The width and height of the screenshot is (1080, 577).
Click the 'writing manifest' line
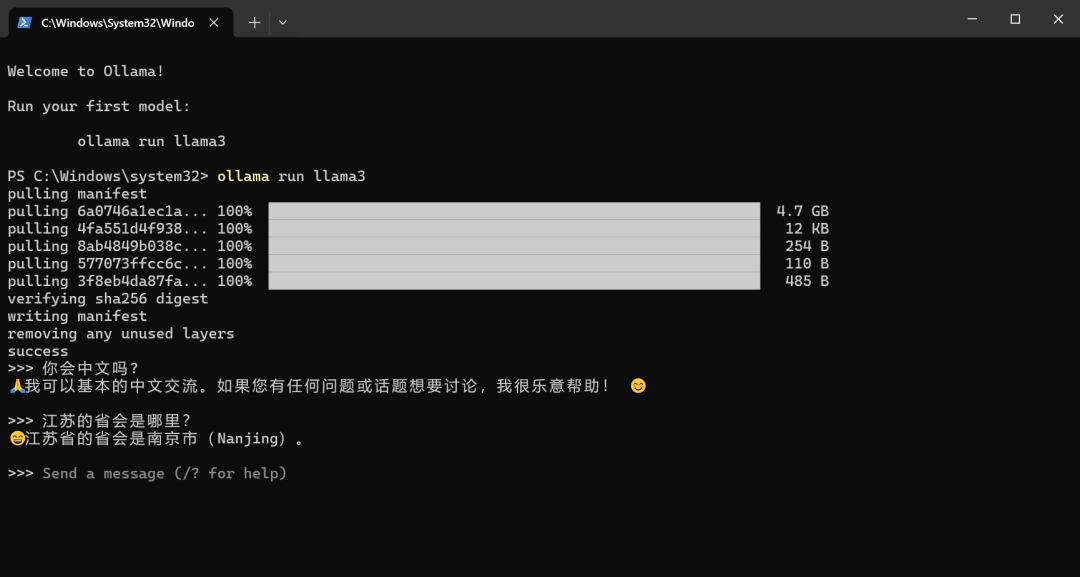77,317
